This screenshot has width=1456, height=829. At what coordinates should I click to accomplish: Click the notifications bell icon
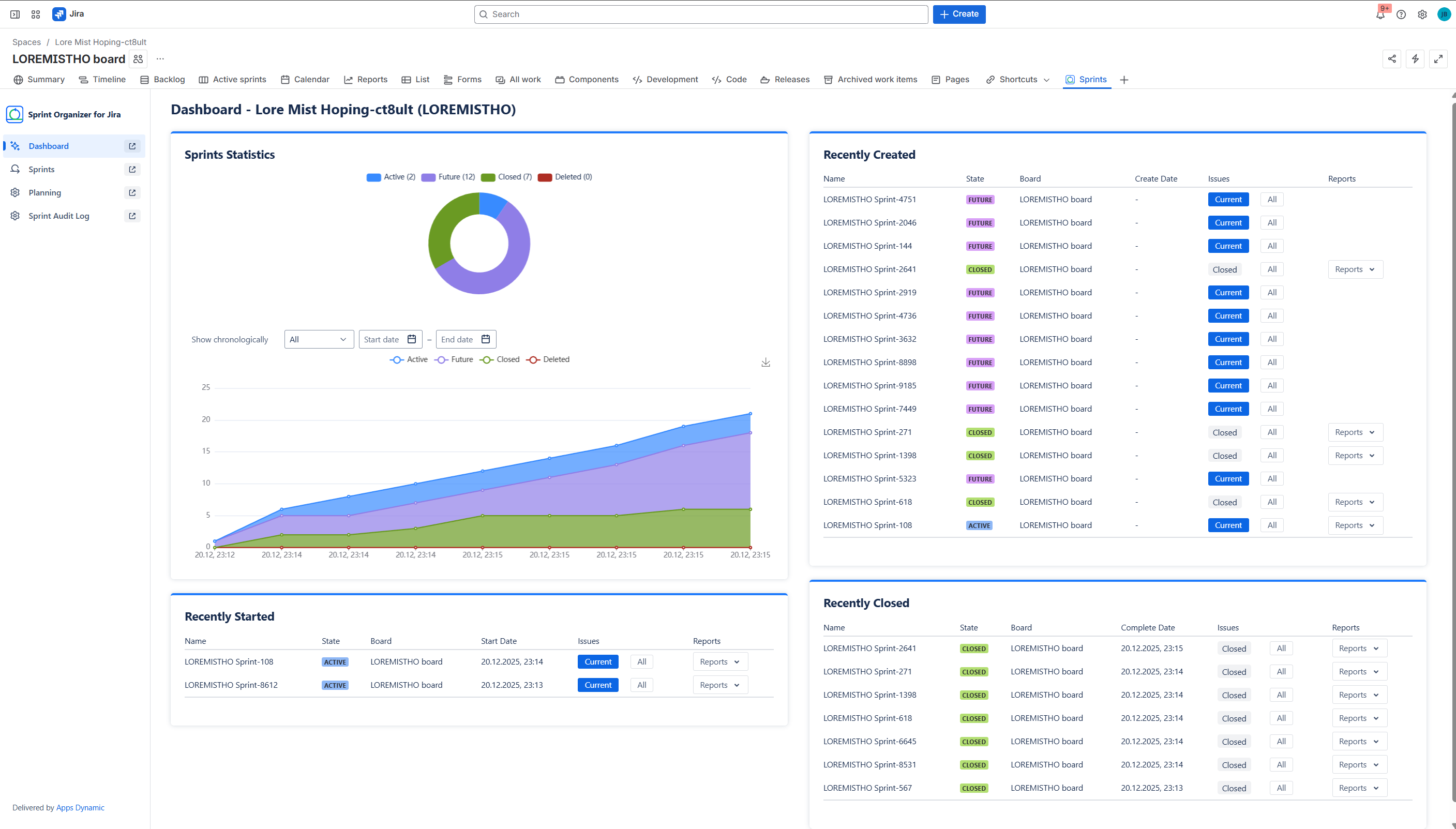(1379, 14)
